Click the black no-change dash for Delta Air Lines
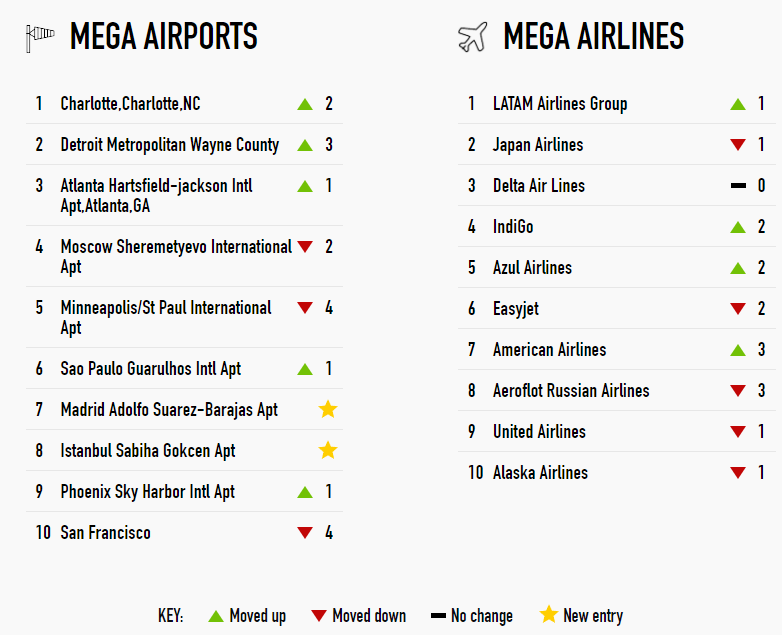 [738, 186]
